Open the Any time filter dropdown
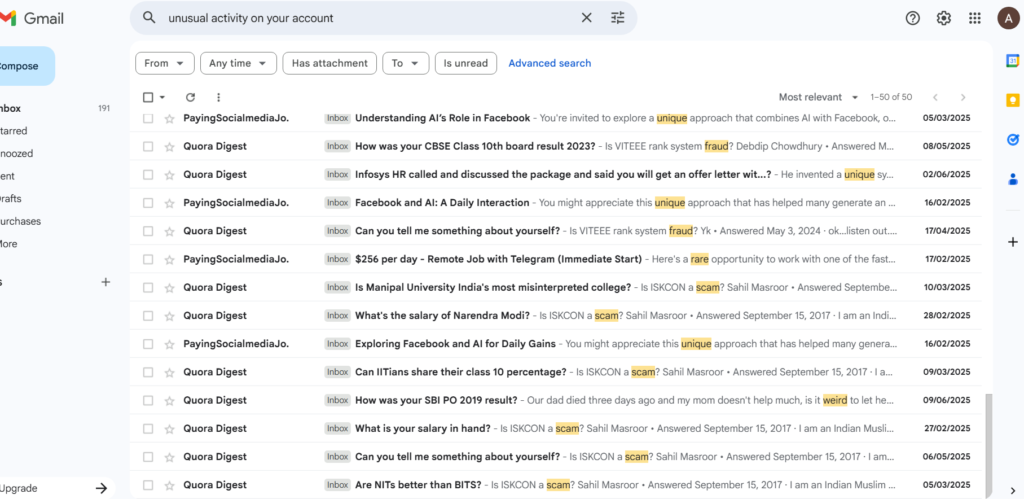This screenshot has height=499, width=1024. click(238, 63)
